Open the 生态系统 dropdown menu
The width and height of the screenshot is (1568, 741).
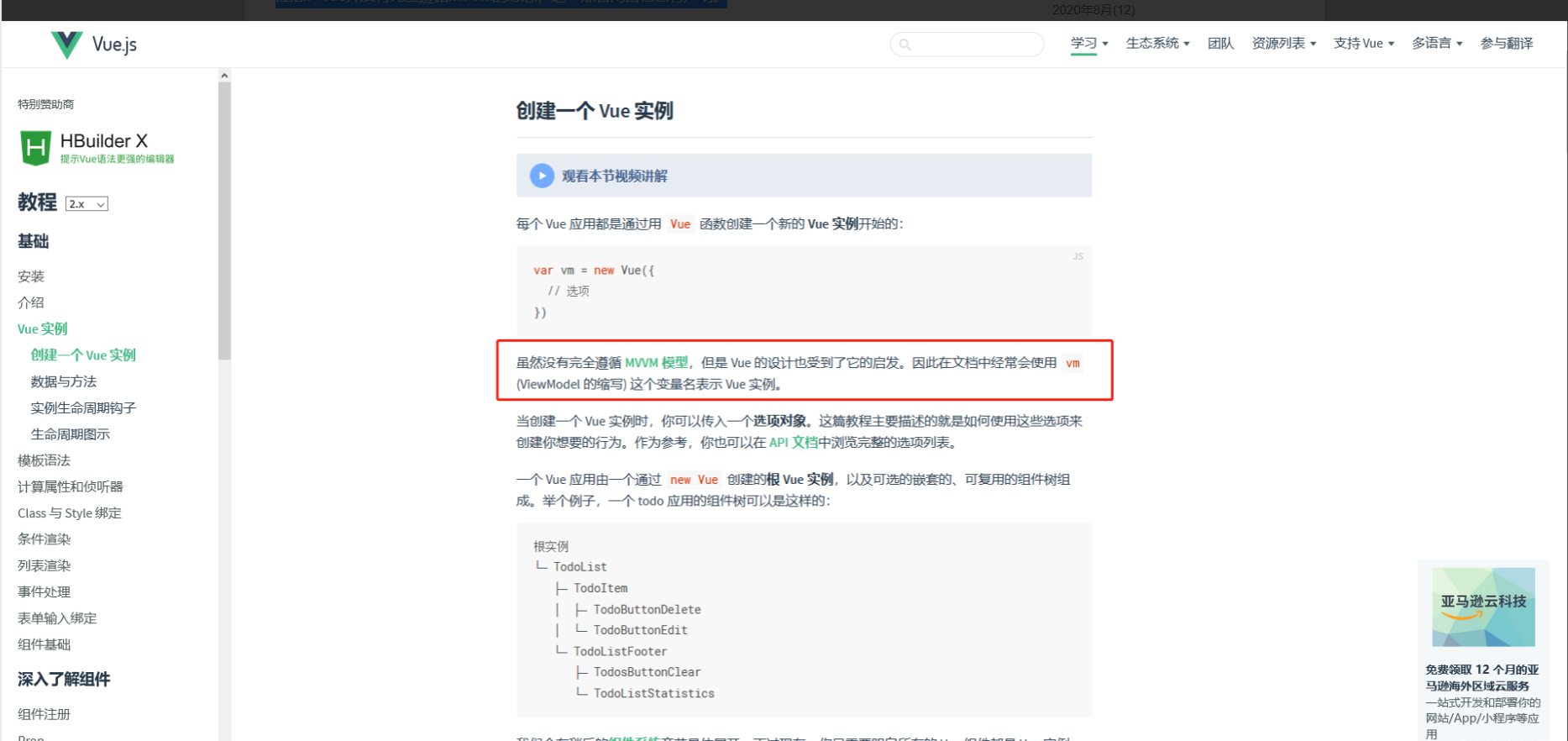click(x=1157, y=44)
